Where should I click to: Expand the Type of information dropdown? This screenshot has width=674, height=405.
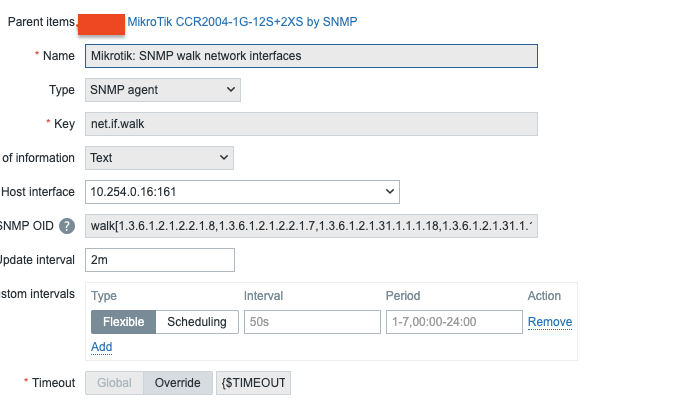click(x=159, y=158)
